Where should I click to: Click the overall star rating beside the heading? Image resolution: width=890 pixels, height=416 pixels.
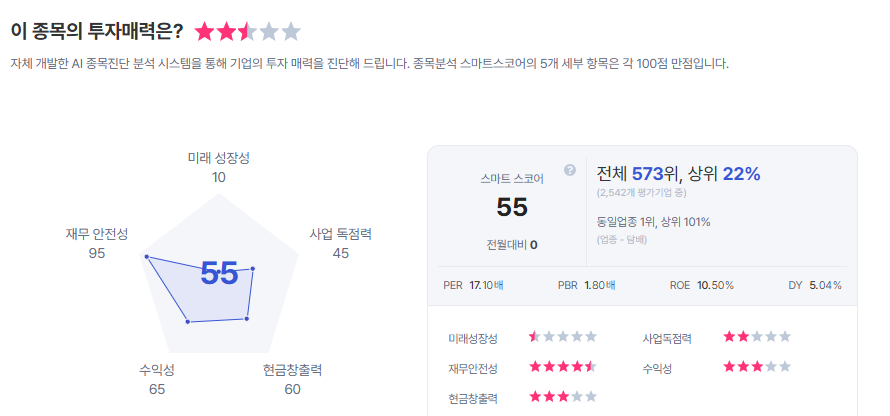(247, 31)
